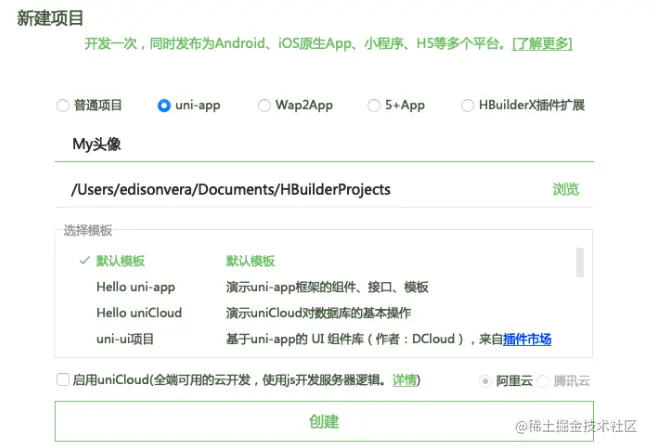Select the Hello uniCloud template
The height and width of the screenshot is (448, 651).
(139, 313)
